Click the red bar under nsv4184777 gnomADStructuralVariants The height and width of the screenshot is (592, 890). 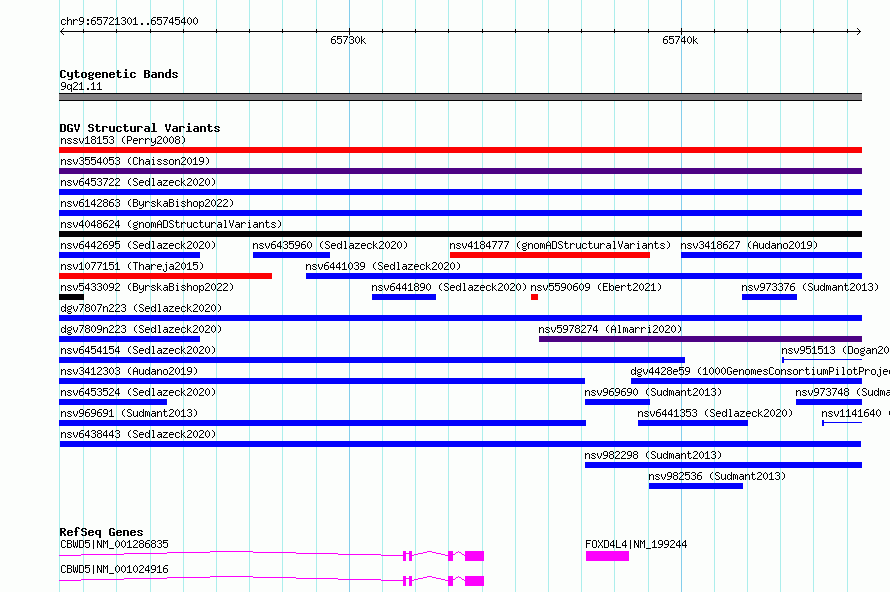[x=549, y=255]
